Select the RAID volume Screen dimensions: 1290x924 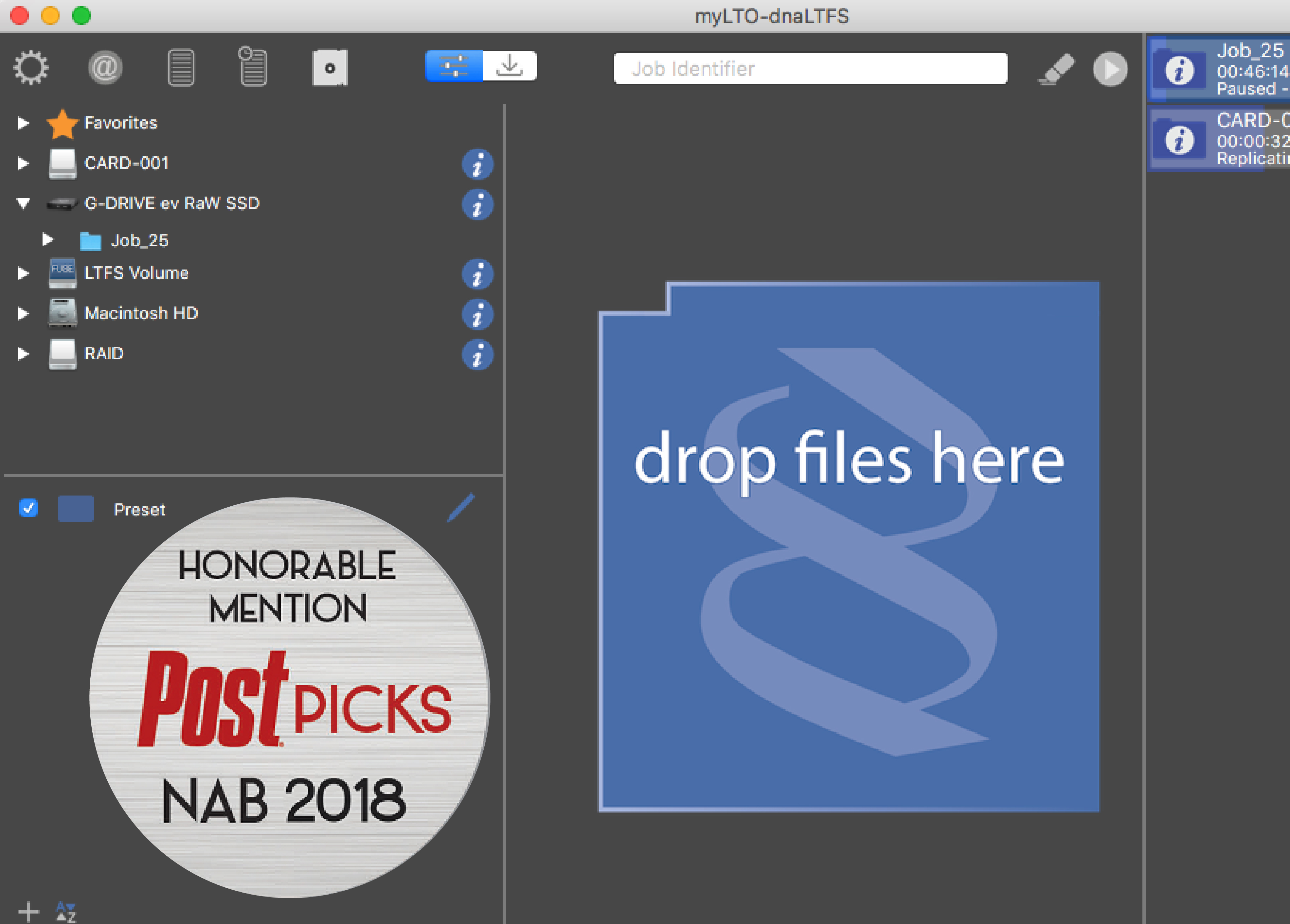tap(103, 353)
